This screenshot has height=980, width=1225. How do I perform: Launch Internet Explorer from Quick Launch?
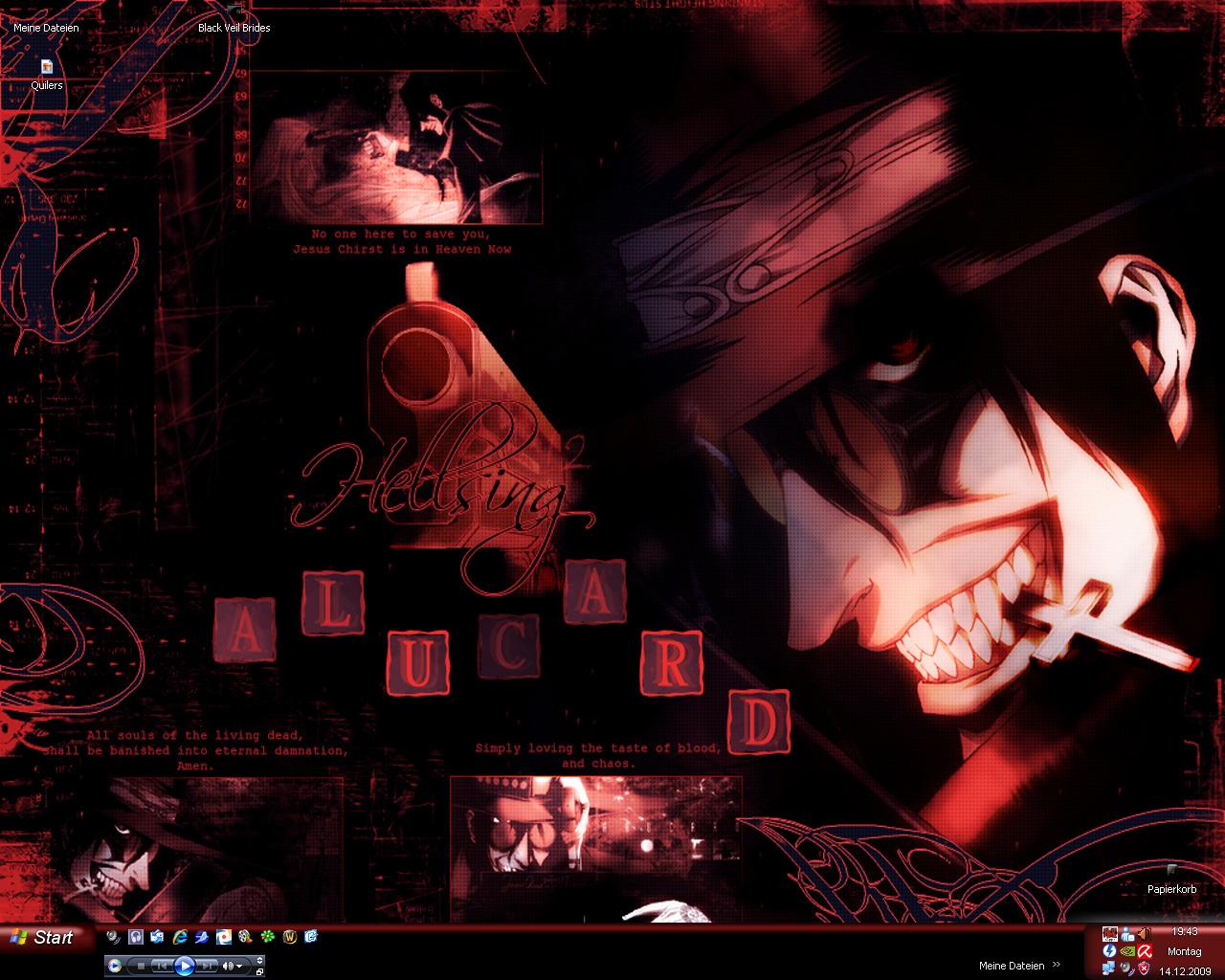[x=180, y=937]
